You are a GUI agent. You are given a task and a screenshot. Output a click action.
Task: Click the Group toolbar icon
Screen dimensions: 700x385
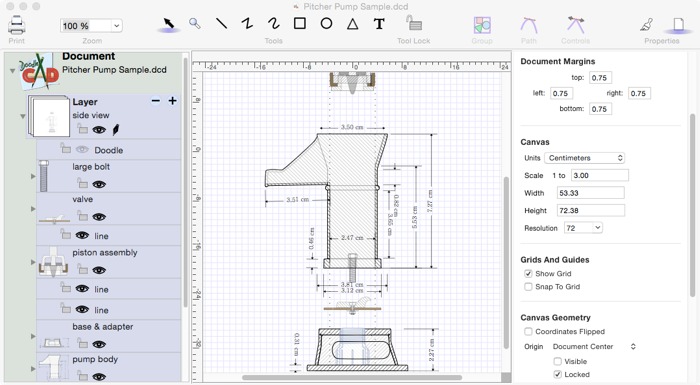point(482,25)
